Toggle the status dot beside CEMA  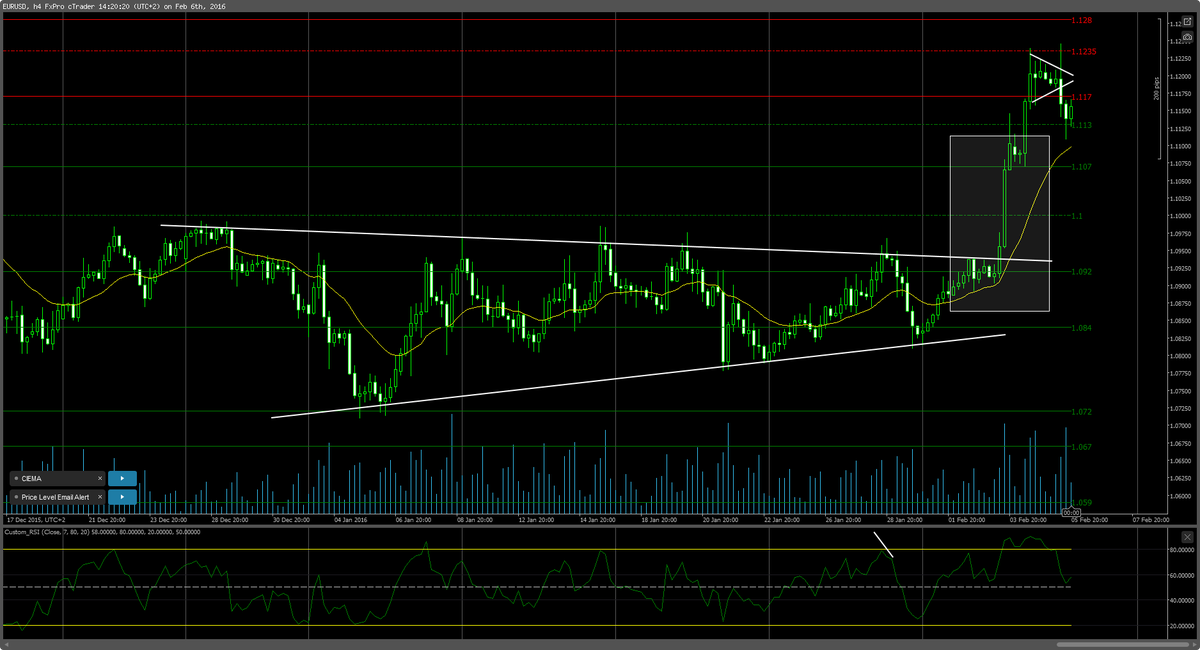pyautogui.click(x=16, y=478)
